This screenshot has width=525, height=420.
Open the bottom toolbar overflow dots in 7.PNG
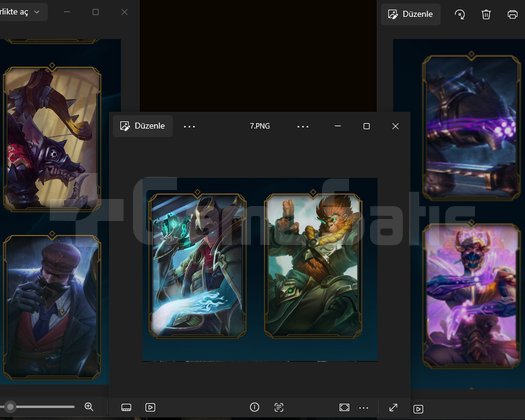point(364,408)
